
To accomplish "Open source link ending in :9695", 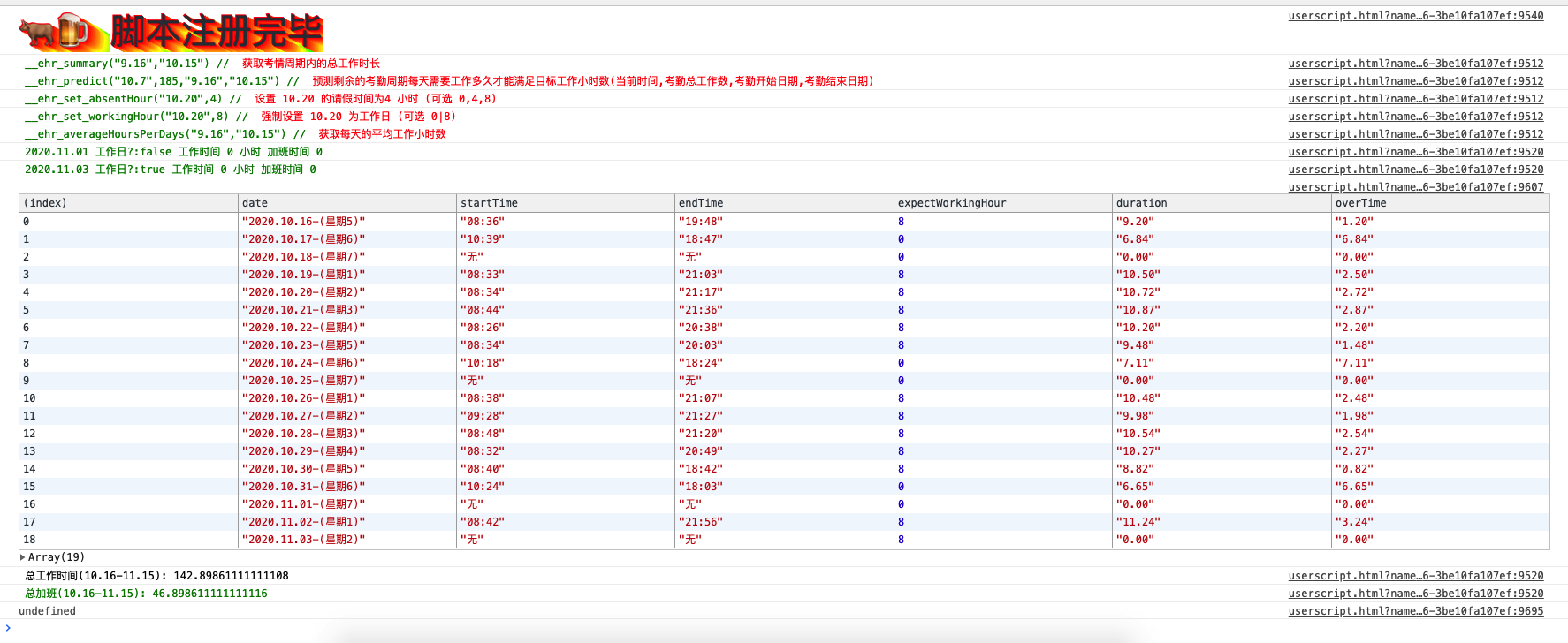I will (x=1416, y=611).
